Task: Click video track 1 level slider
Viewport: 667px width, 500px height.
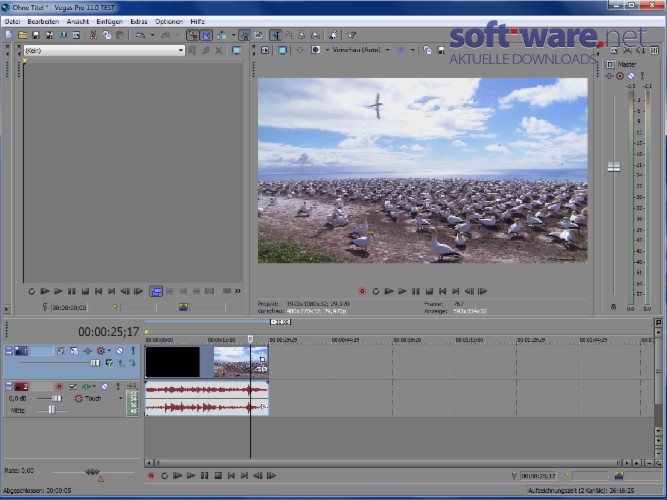Action: point(95,363)
